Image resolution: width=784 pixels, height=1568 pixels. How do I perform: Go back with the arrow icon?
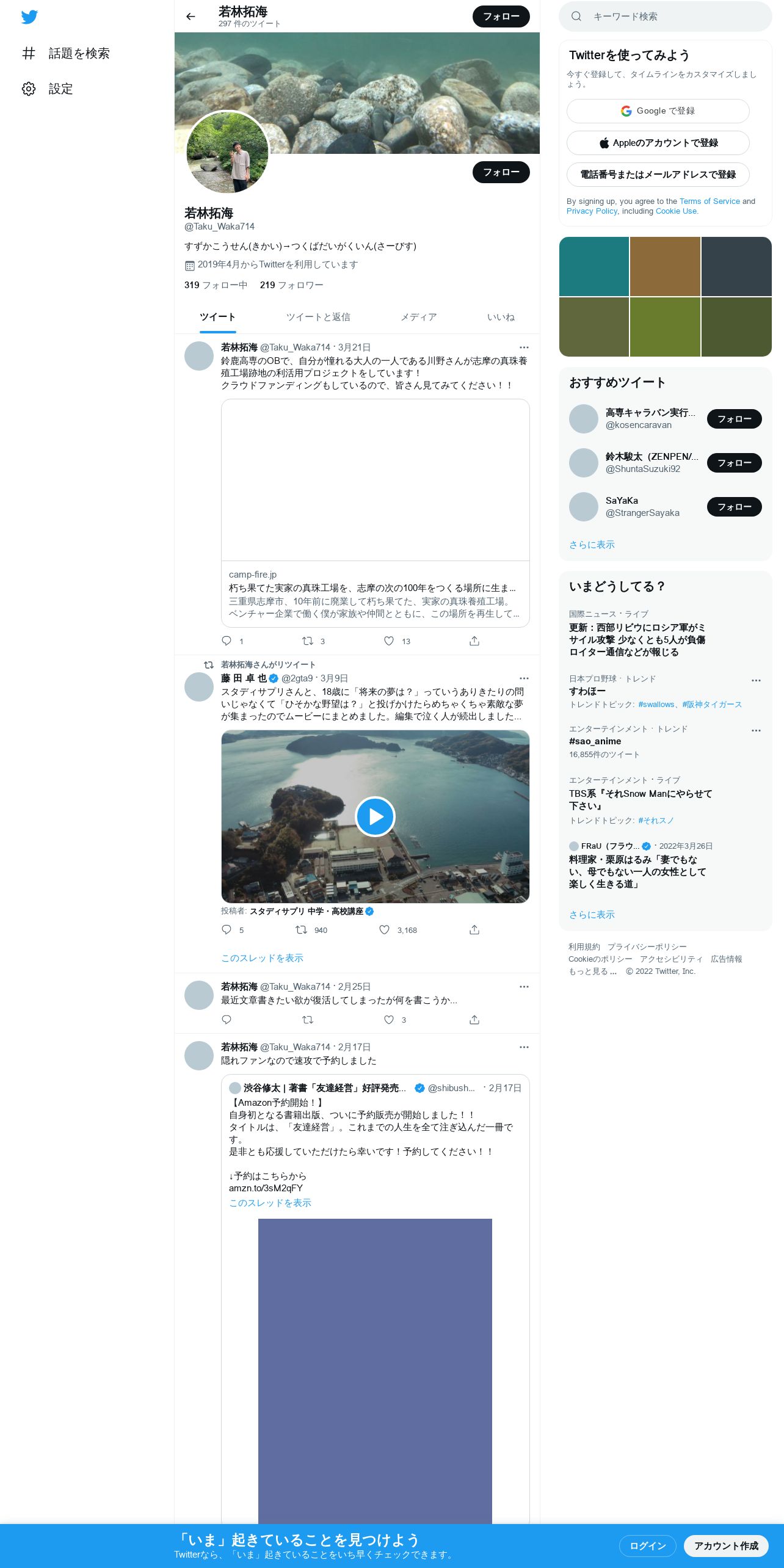(191, 16)
